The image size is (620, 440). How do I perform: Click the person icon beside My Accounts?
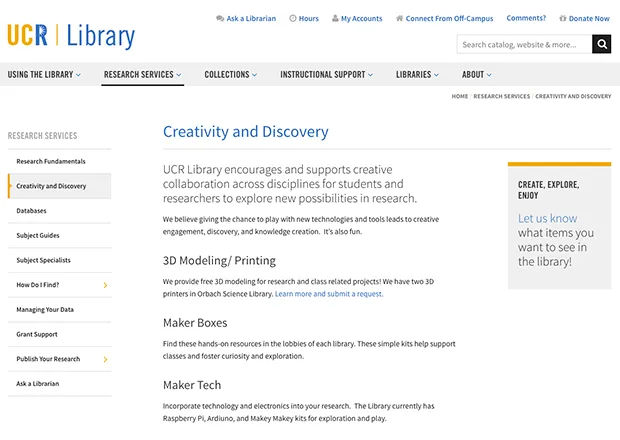(x=335, y=18)
